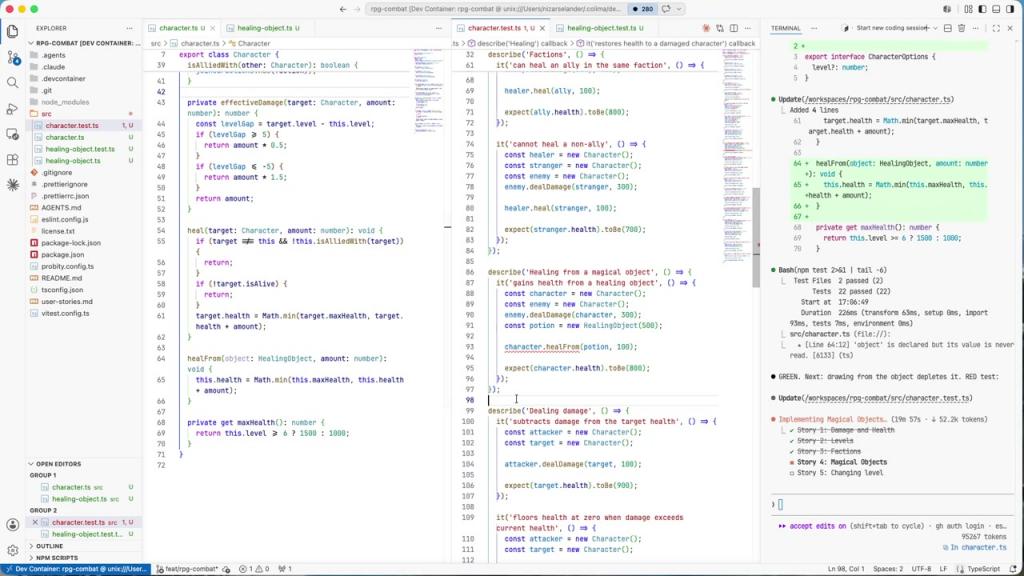Click 'In character.ts' context link
The height and width of the screenshot is (576, 1024).
pyautogui.click(x=974, y=547)
